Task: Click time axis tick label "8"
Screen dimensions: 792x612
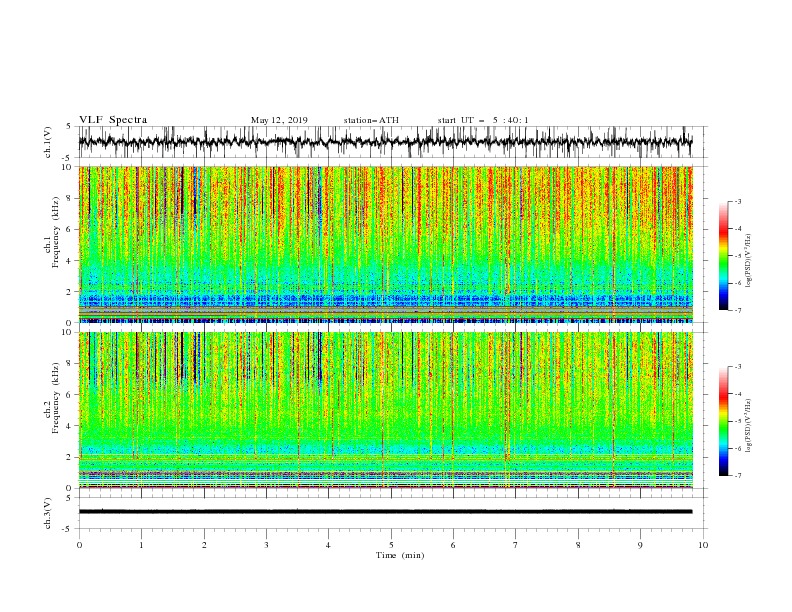Action: (578, 545)
